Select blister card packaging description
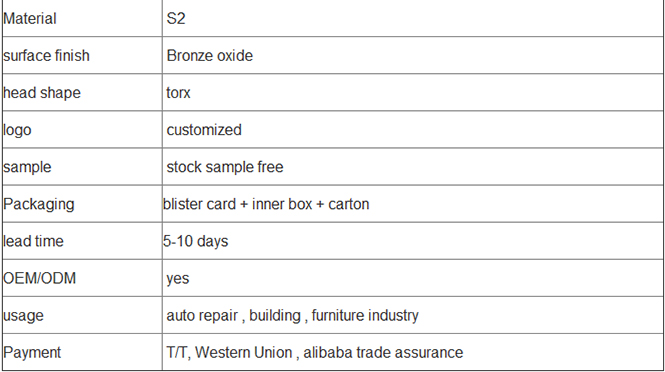This screenshot has height=372, width=665. pos(266,204)
